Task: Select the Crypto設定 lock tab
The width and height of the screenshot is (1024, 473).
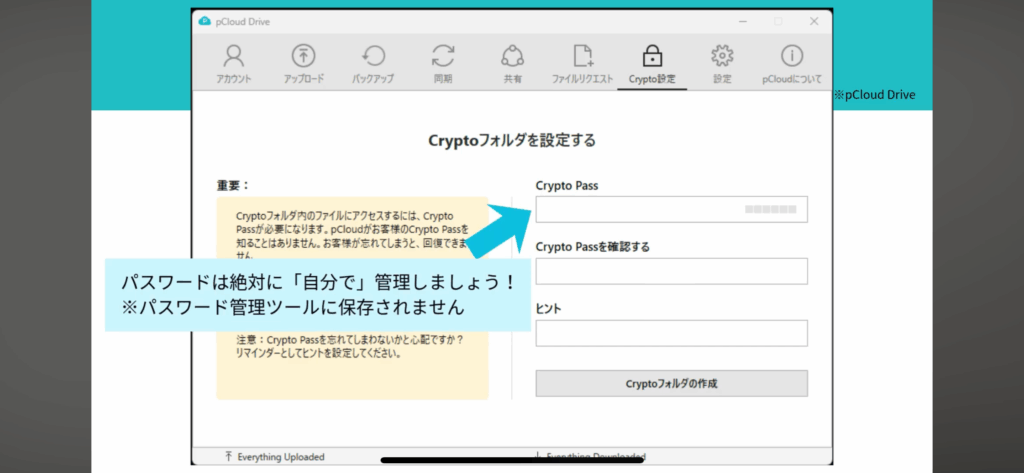Action: pos(652,64)
